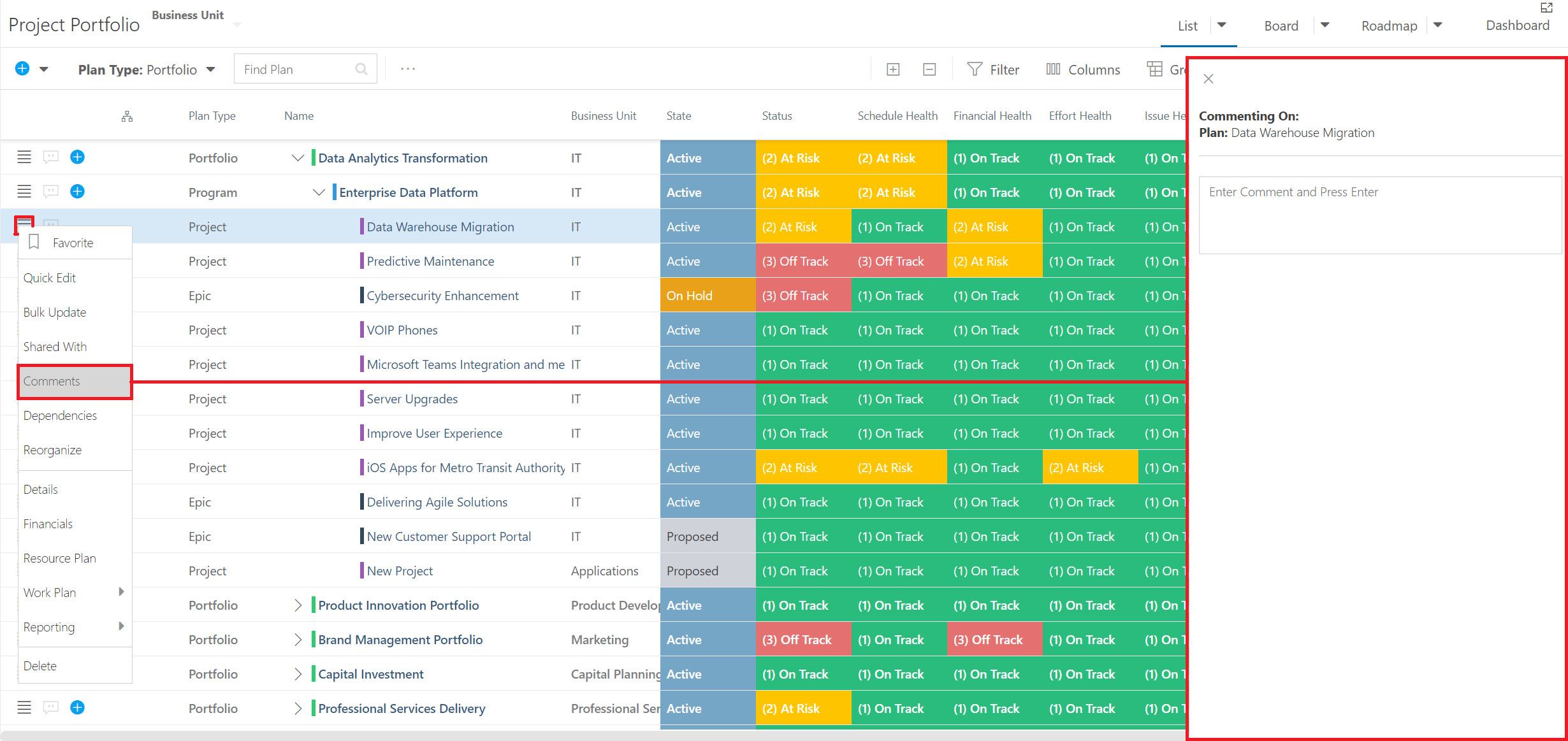Click the blue add plan plus icon in toolbar

point(22,69)
